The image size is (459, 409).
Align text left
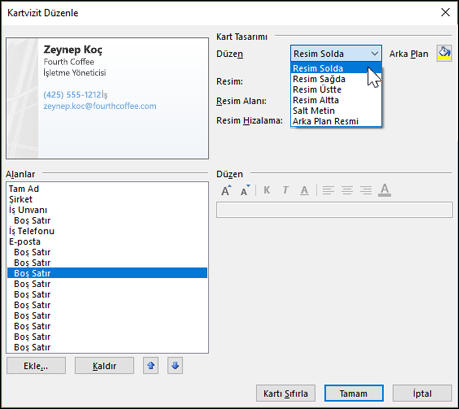point(328,190)
